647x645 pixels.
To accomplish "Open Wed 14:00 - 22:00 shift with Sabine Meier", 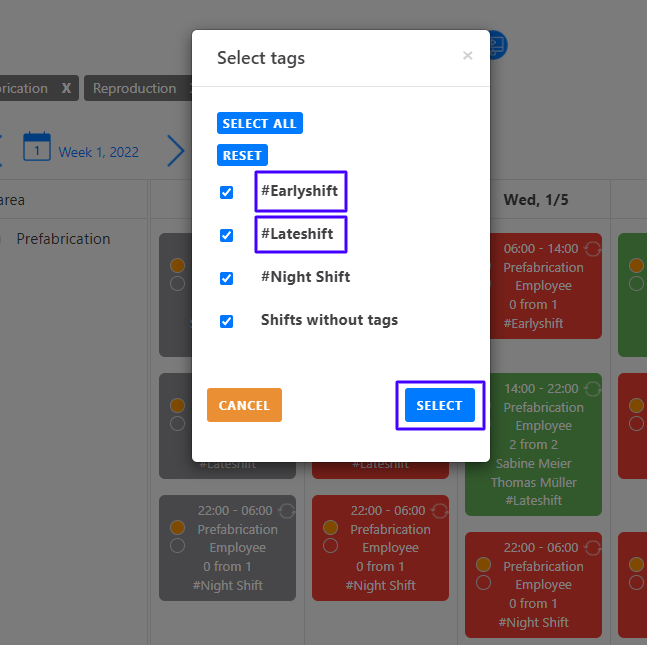I will (x=533, y=444).
